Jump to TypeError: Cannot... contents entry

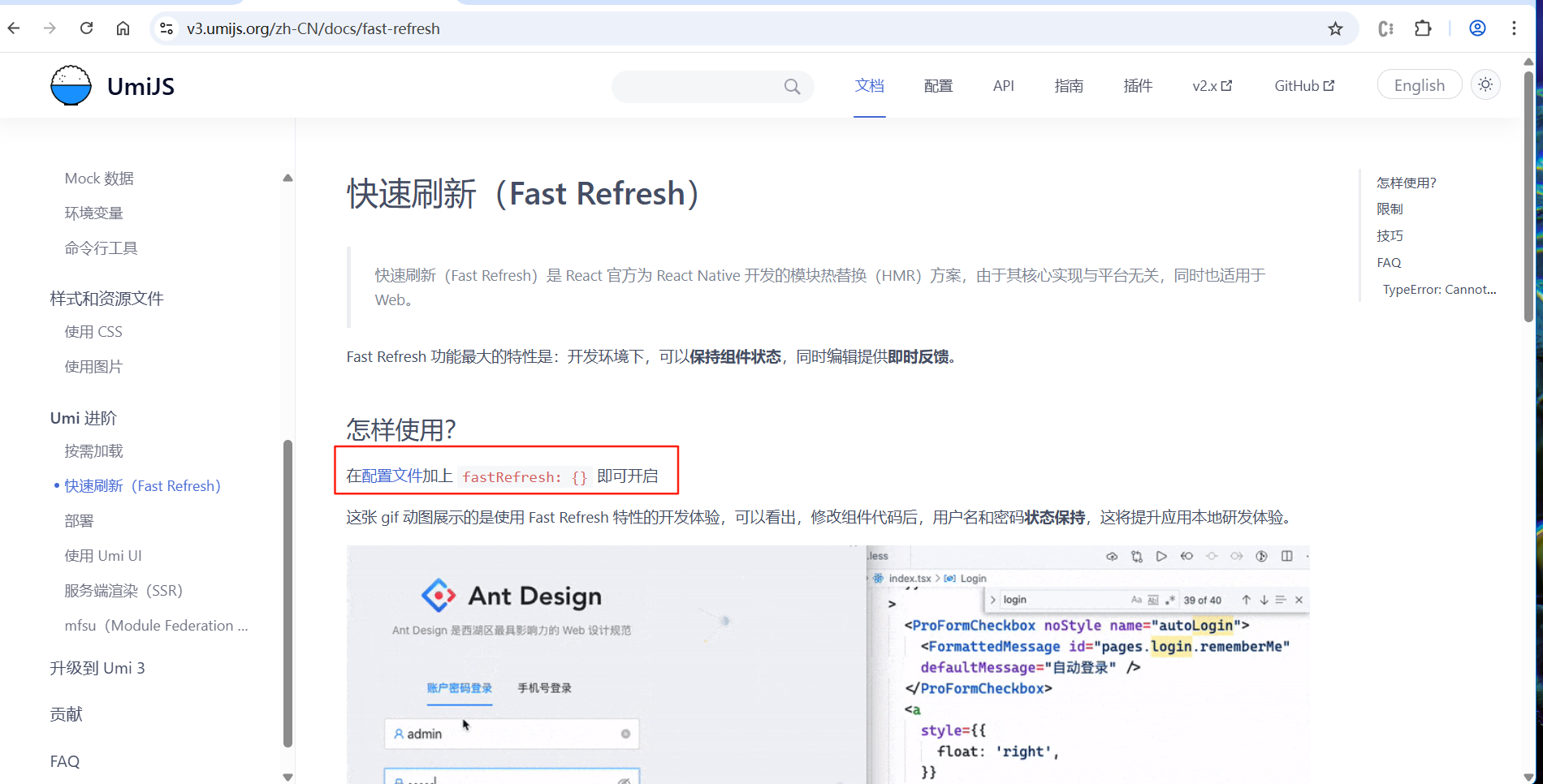pyautogui.click(x=1439, y=290)
